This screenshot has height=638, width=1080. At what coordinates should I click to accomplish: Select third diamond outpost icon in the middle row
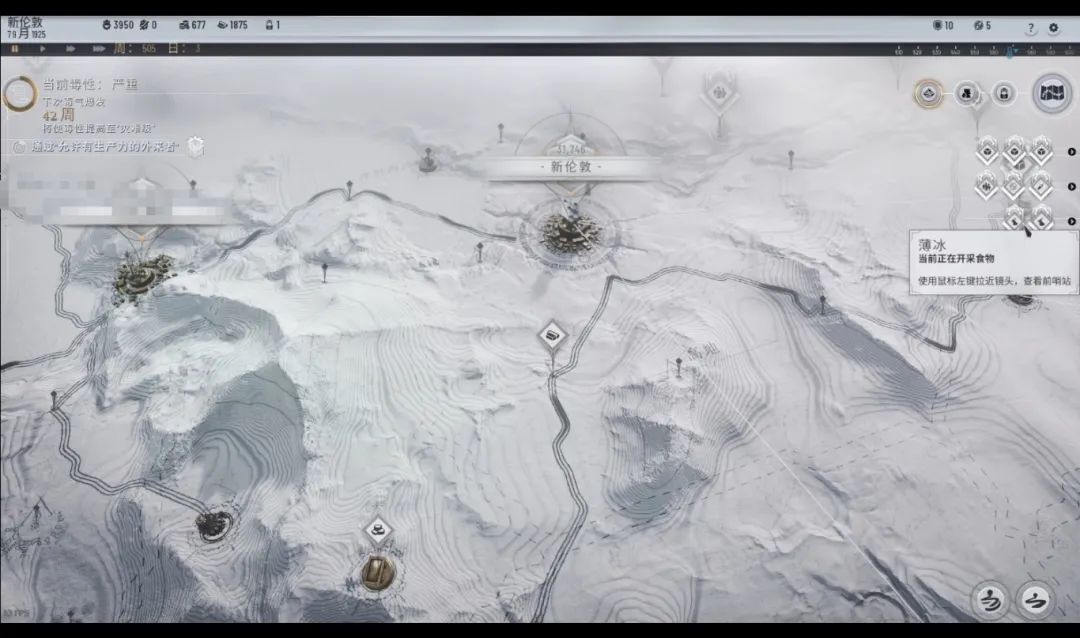1041,185
